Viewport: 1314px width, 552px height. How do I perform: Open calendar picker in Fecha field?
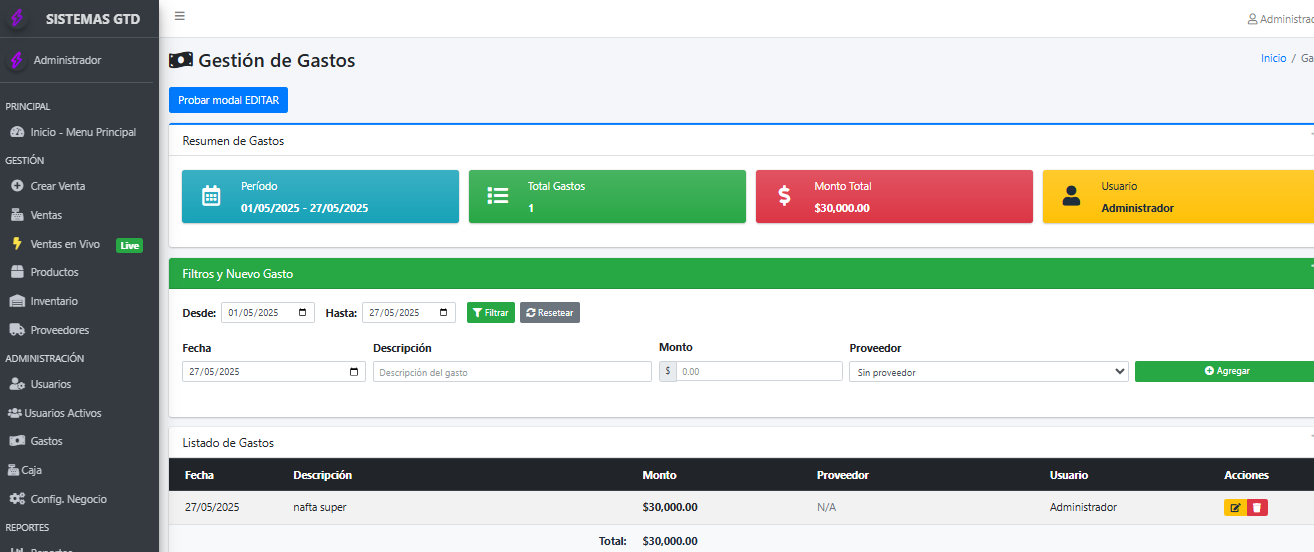click(354, 372)
